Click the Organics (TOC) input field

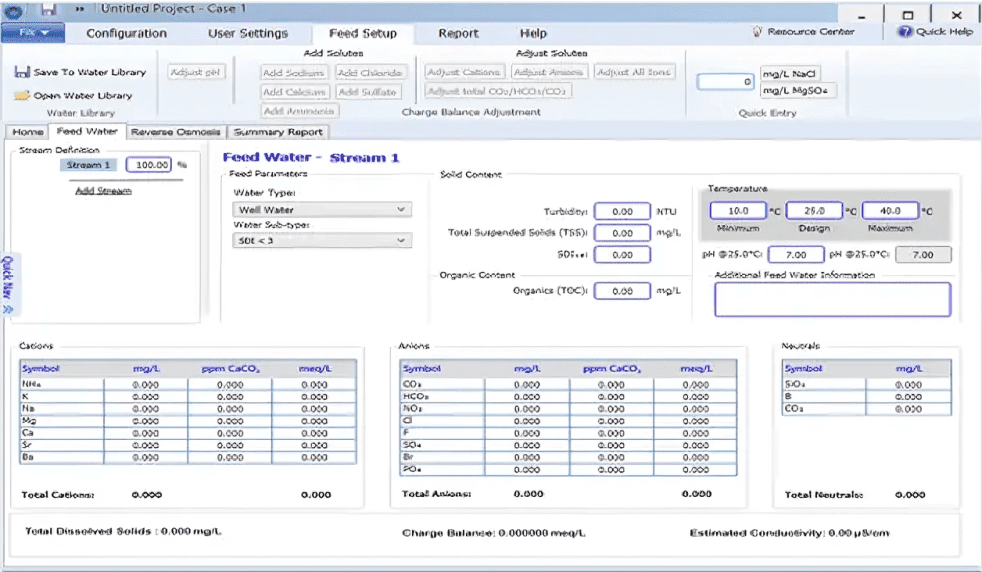623,291
